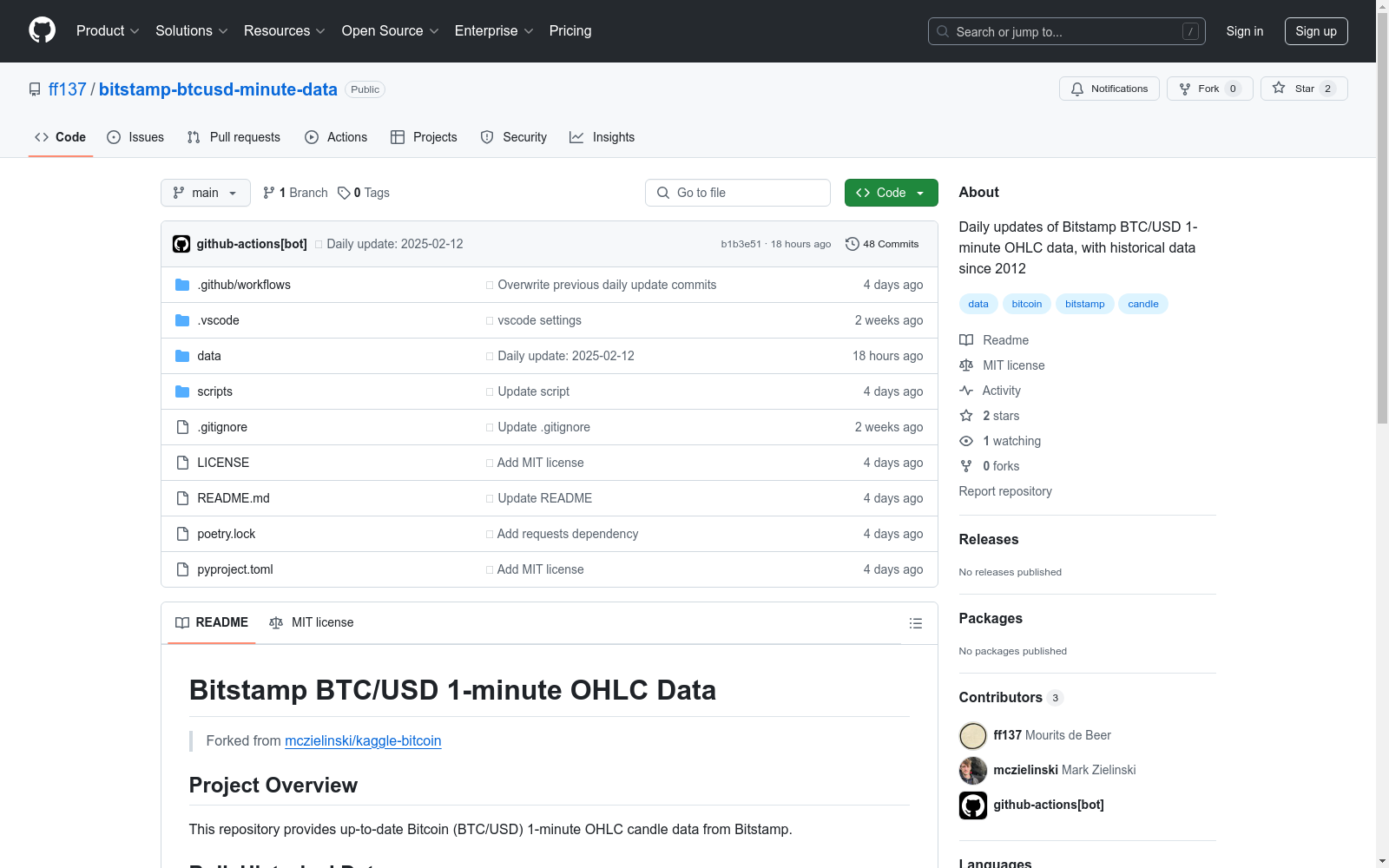Viewport: 1389px width, 868px height.
Task: Open commit hash b1b3e51
Action: tap(741, 244)
